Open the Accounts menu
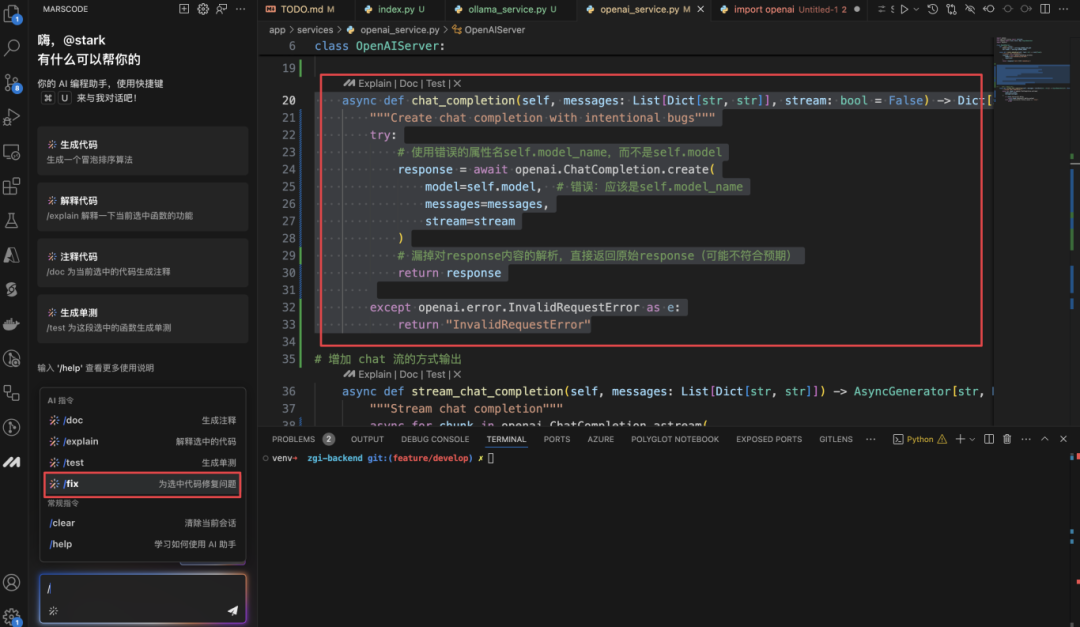The width and height of the screenshot is (1080, 627). pos(12,583)
